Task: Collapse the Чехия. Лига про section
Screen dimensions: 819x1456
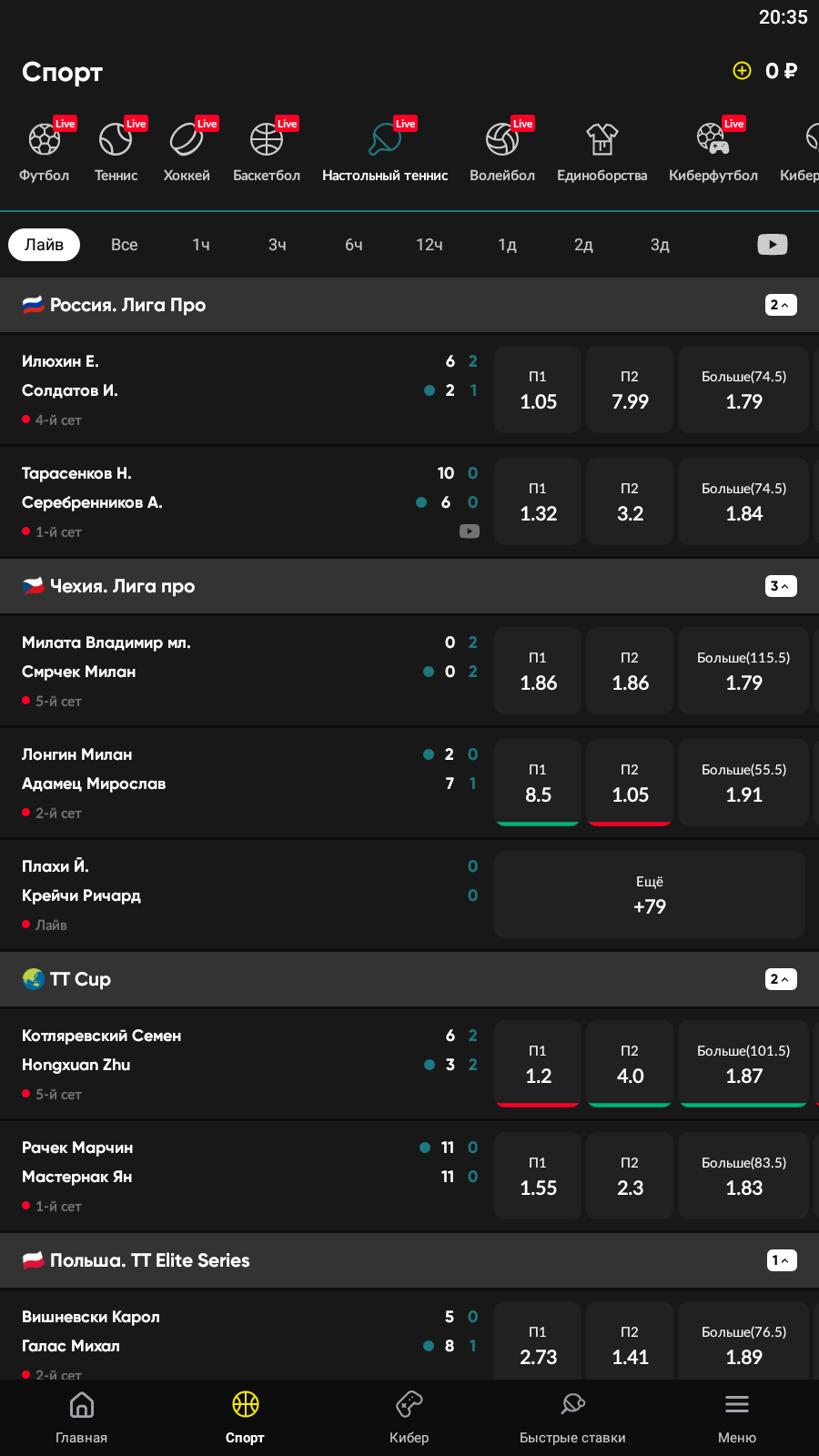Action: [781, 586]
